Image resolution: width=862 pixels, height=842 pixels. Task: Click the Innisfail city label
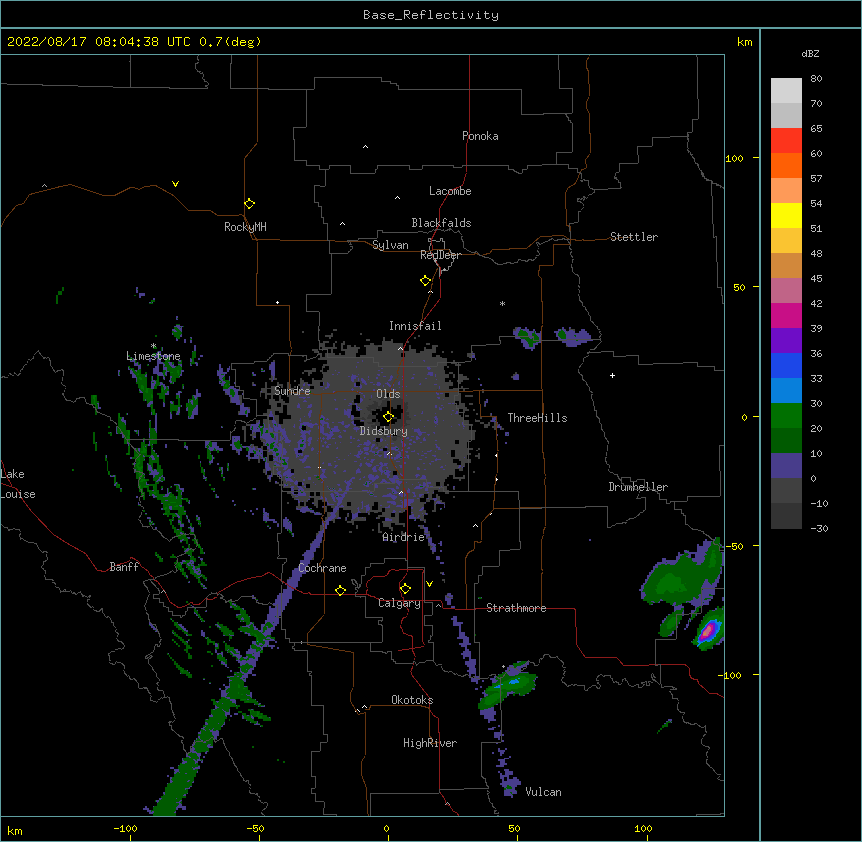click(x=415, y=326)
